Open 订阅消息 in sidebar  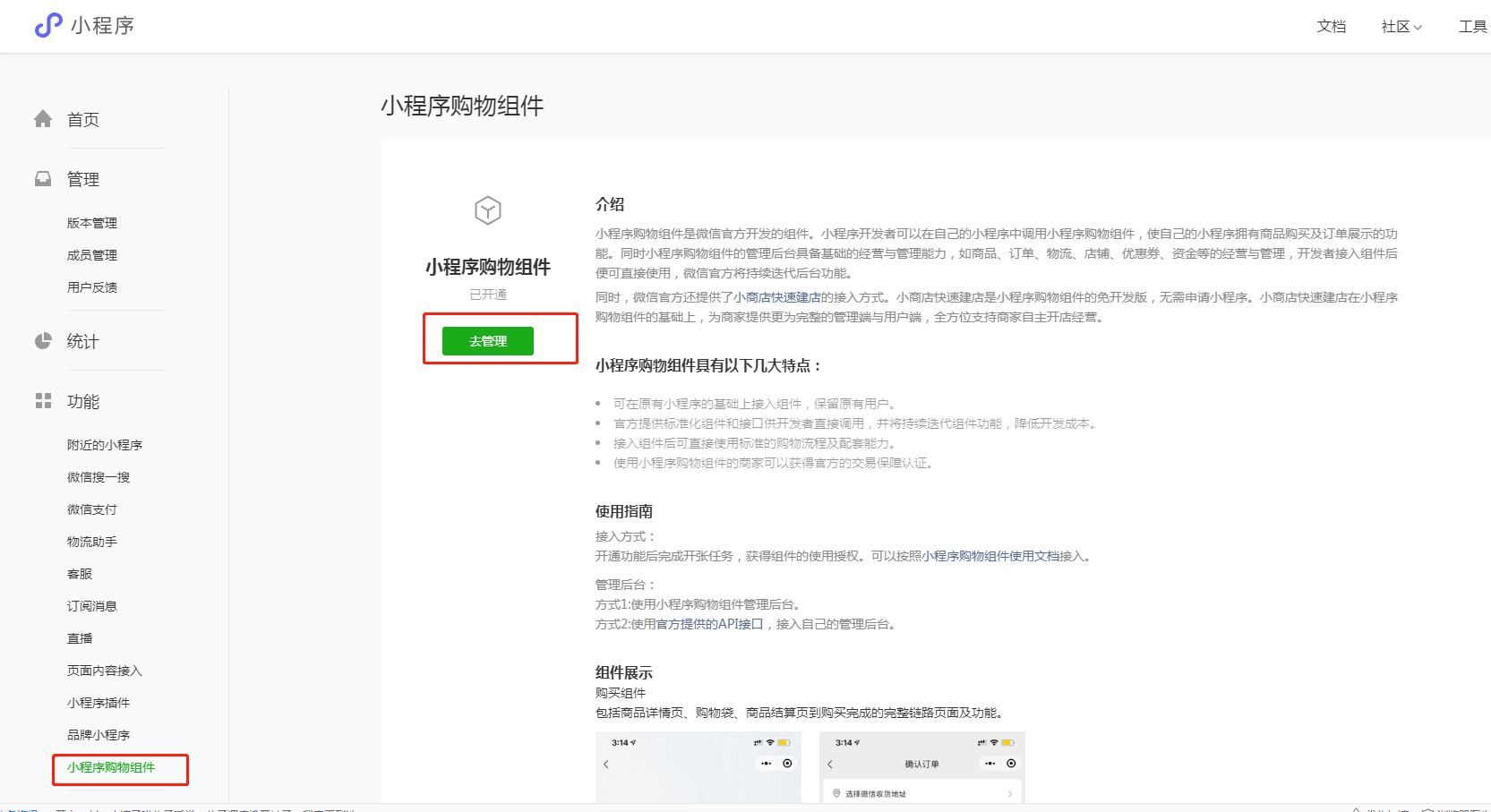click(92, 606)
